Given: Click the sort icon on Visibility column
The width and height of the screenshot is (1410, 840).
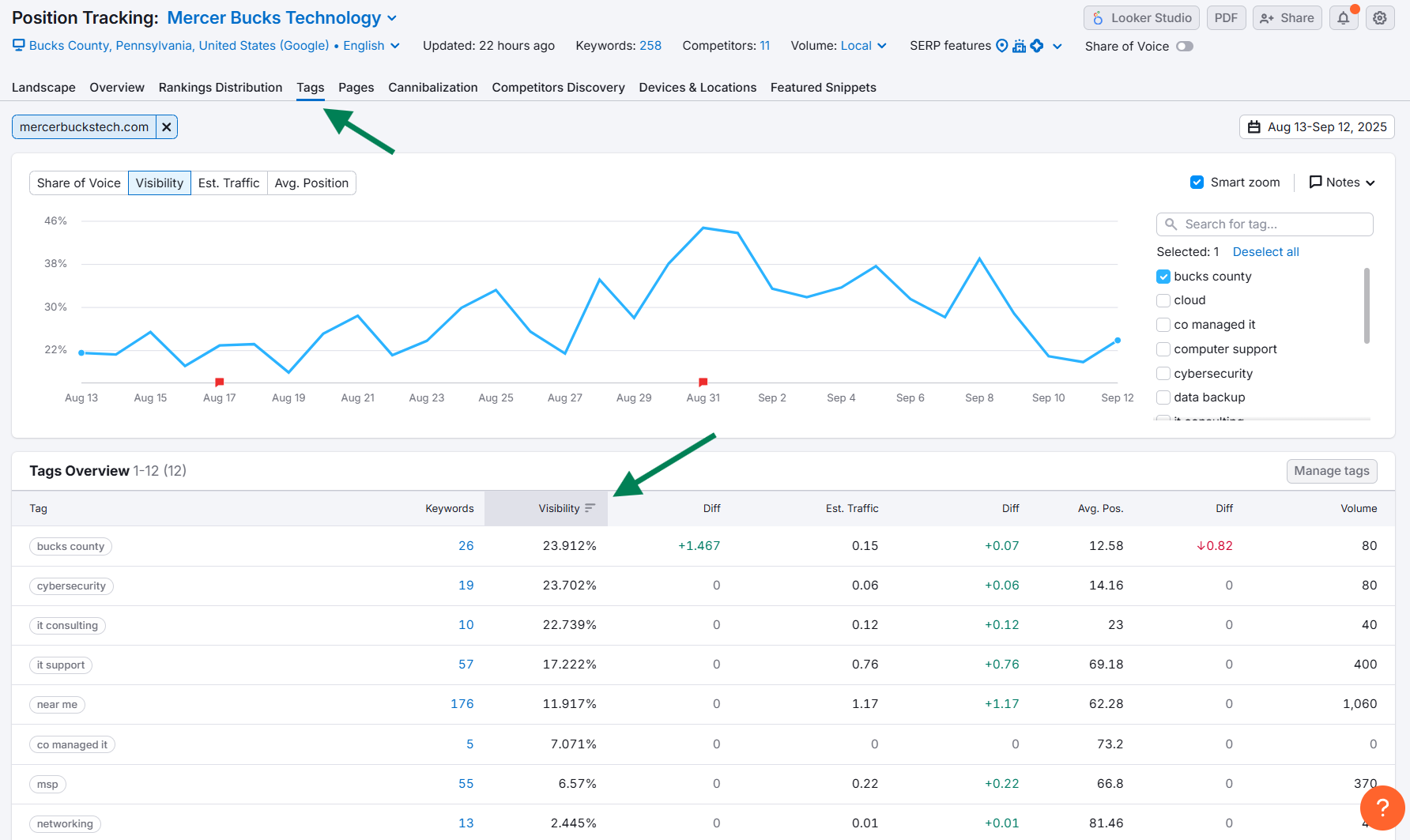Looking at the screenshot, I should pyautogui.click(x=591, y=508).
